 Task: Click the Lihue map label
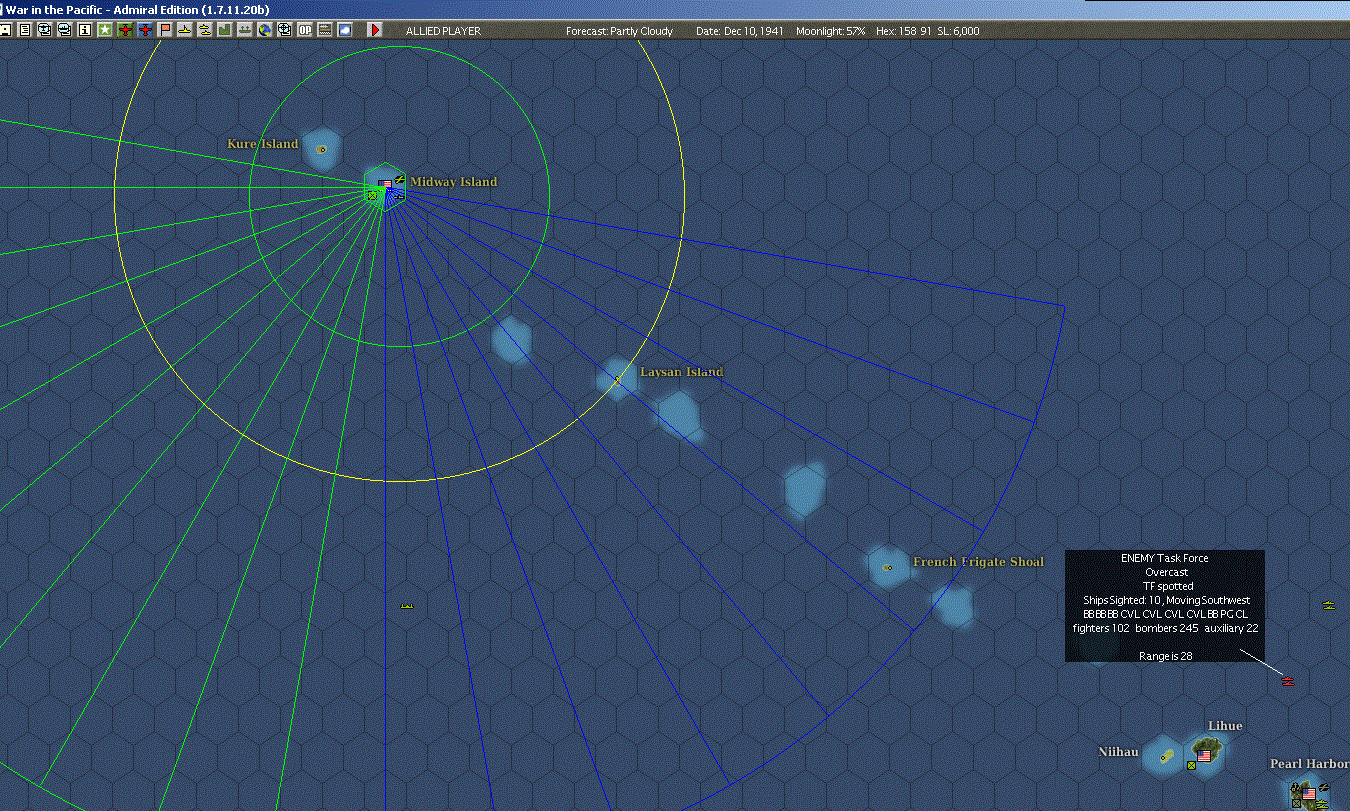[x=1225, y=726]
